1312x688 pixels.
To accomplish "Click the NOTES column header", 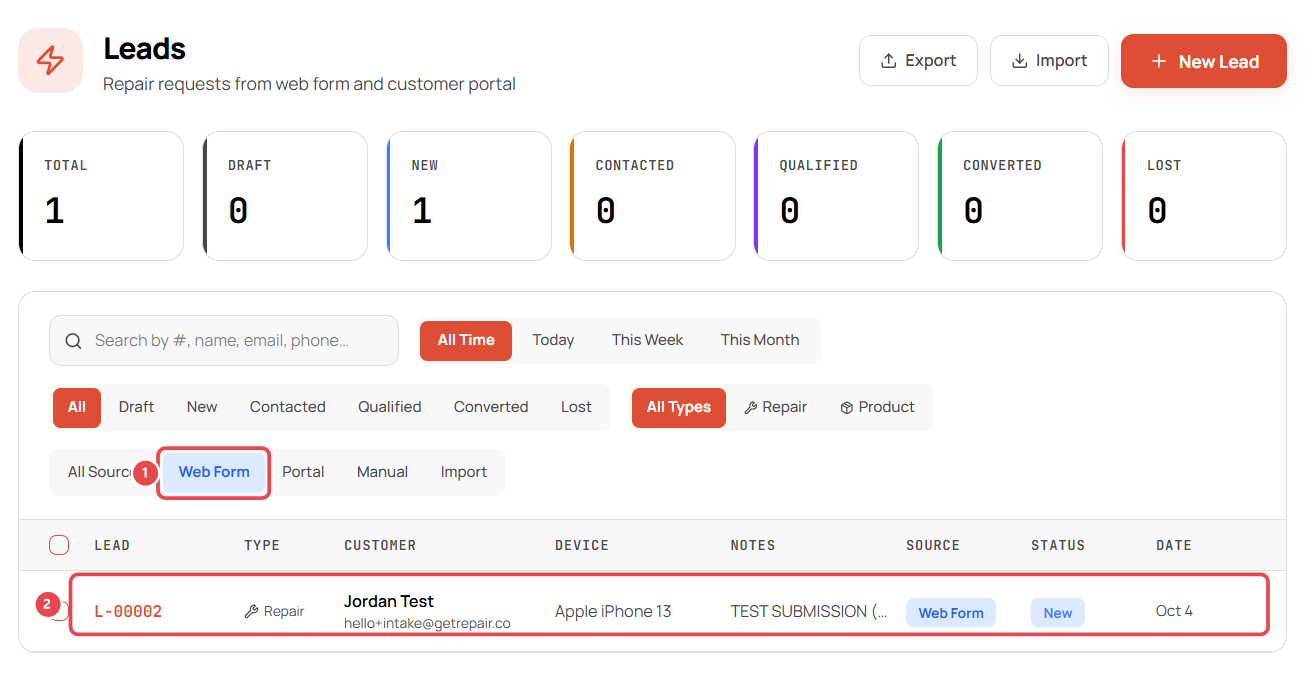I will (x=753, y=545).
